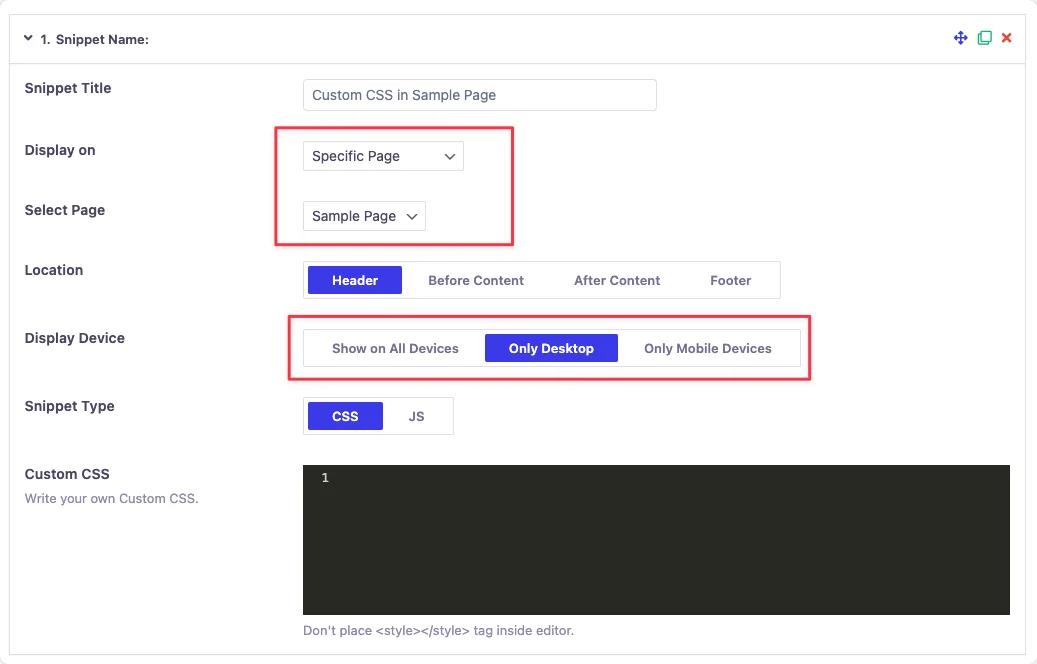Click the Select Page label
This screenshot has width=1037, height=664.
pyautogui.click(x=65, y=210)
